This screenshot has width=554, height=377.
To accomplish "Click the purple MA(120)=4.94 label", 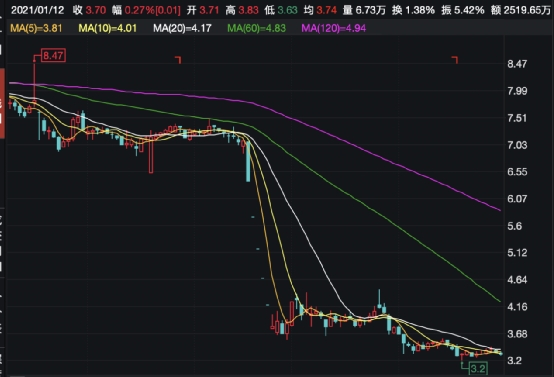I will click(x=334, y=28).
